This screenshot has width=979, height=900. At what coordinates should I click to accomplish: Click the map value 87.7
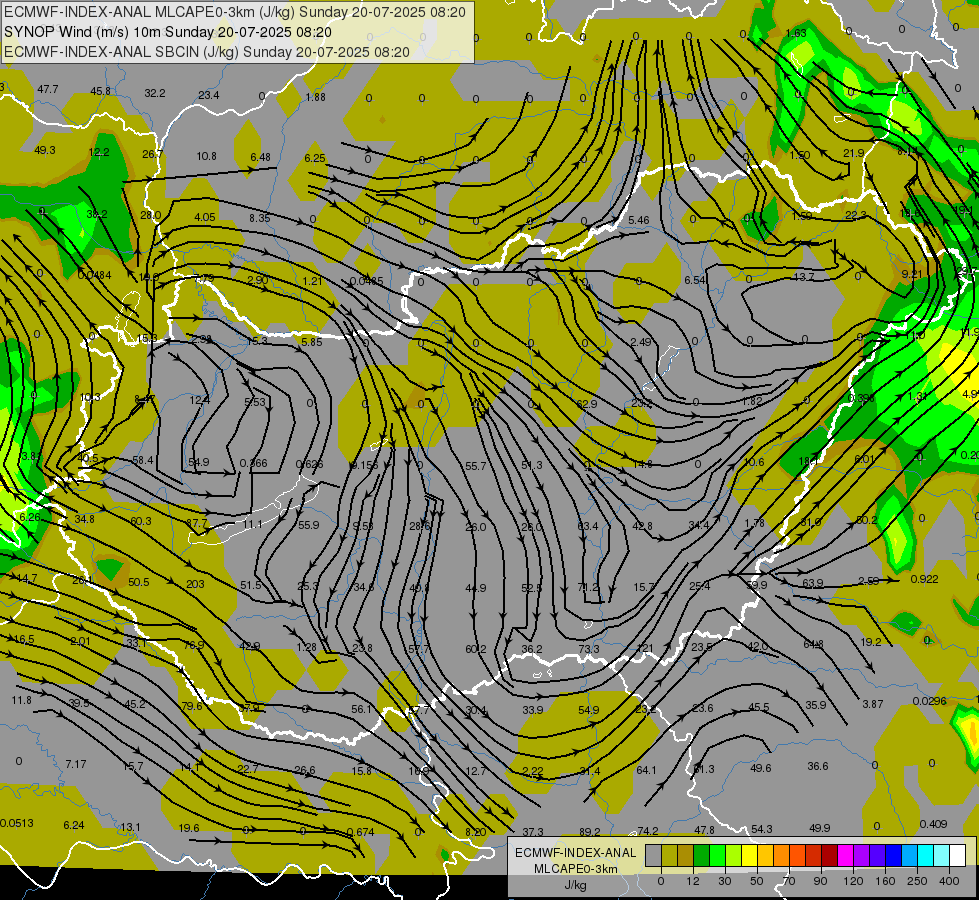point(197,523)
